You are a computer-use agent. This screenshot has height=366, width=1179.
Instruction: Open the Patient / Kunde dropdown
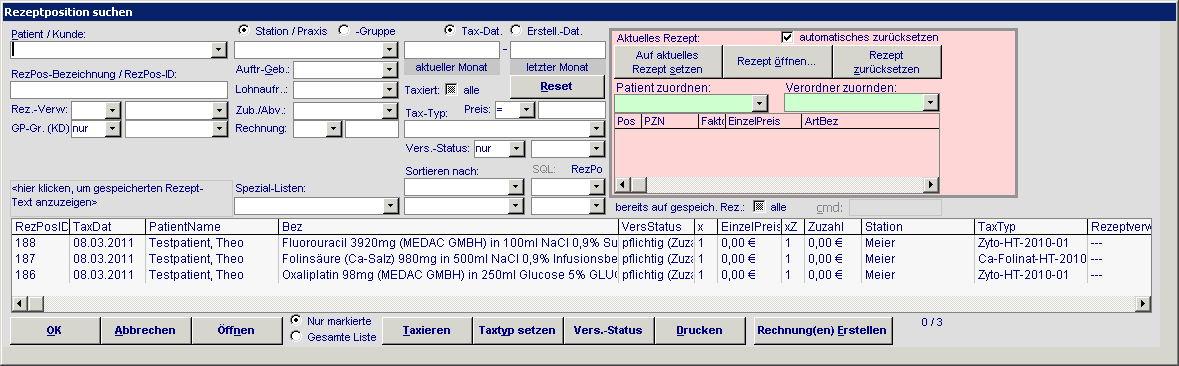tap(219, 50)
